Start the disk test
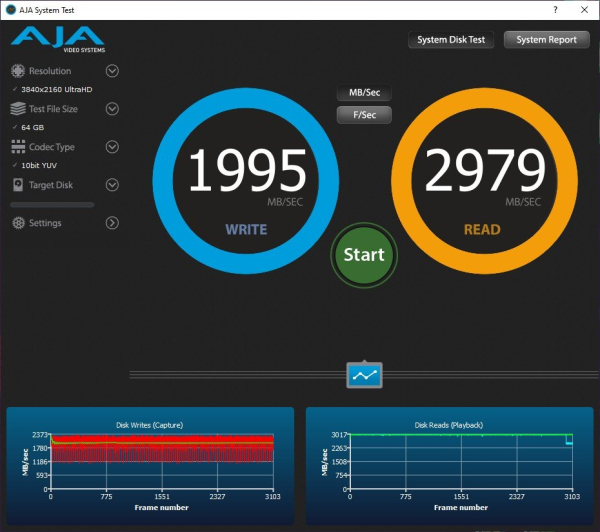Image resolution: width=600 pixels, height=532 pixels. (364, 255)
